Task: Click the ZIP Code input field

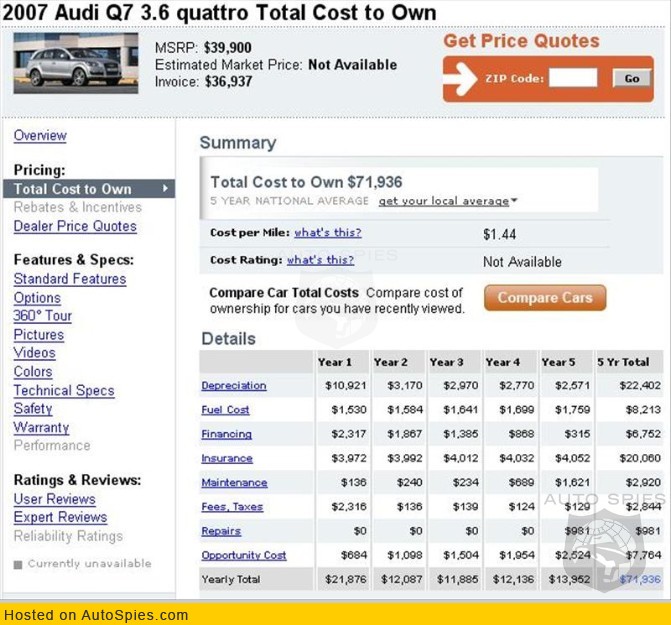Action: coord(573,78)
